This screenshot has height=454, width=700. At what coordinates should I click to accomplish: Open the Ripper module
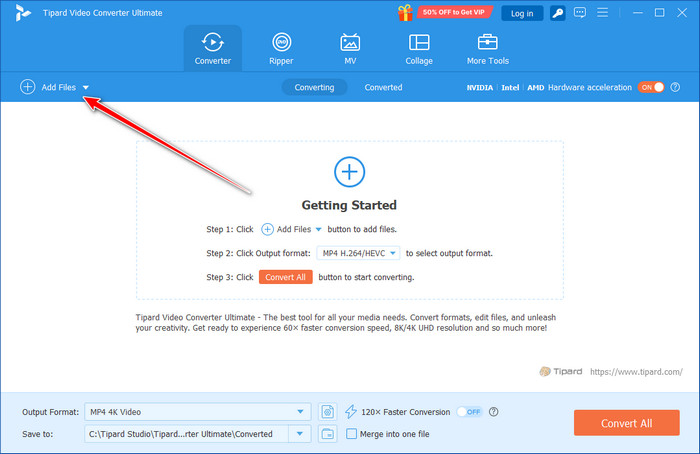click(x=282, y=49)
